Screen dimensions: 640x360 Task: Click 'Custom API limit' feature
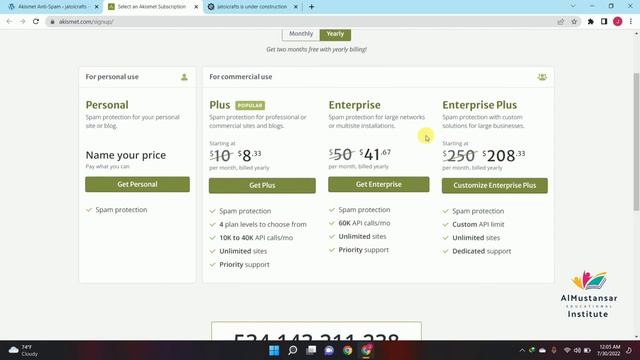478,224
